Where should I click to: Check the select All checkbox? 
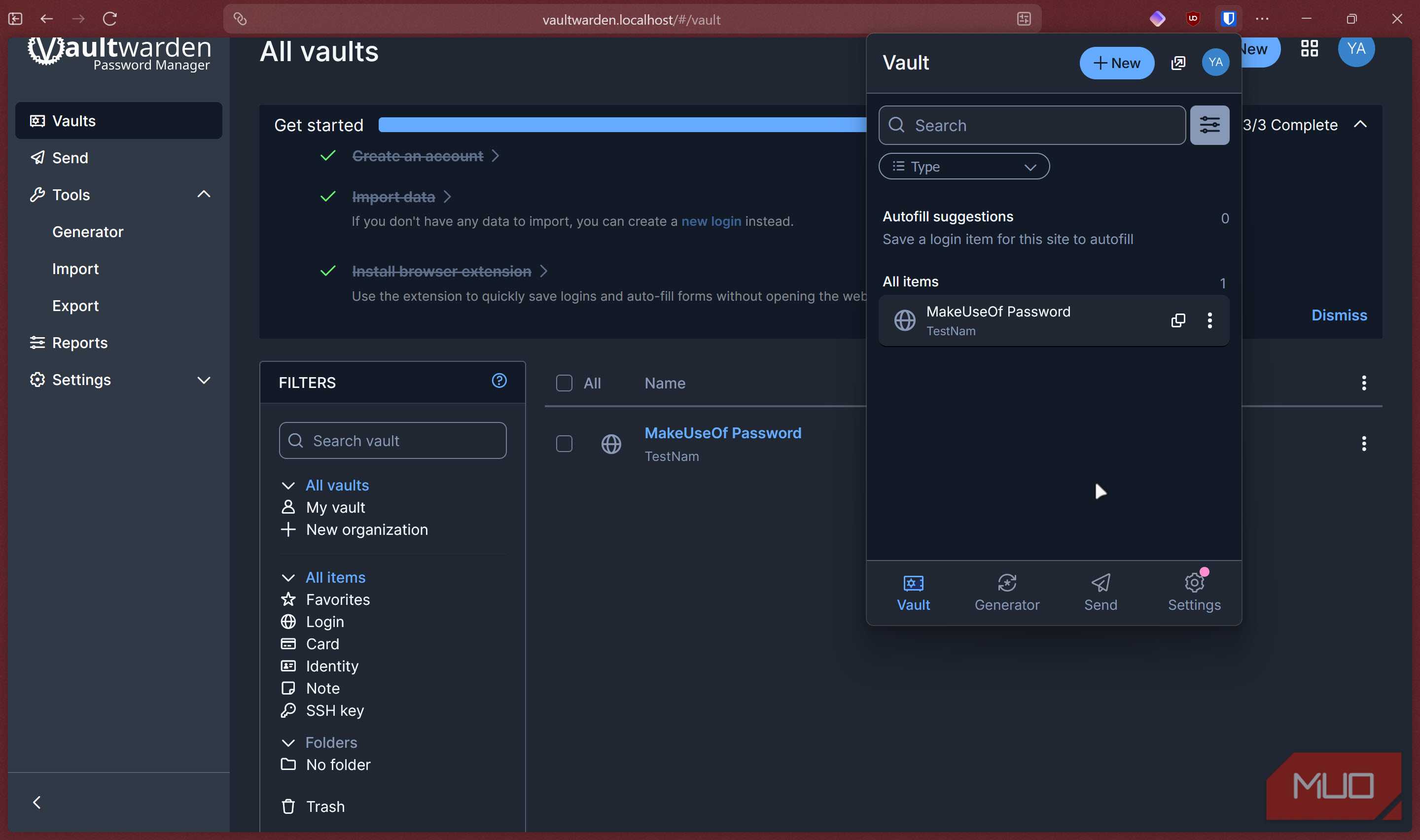(564, 383)
